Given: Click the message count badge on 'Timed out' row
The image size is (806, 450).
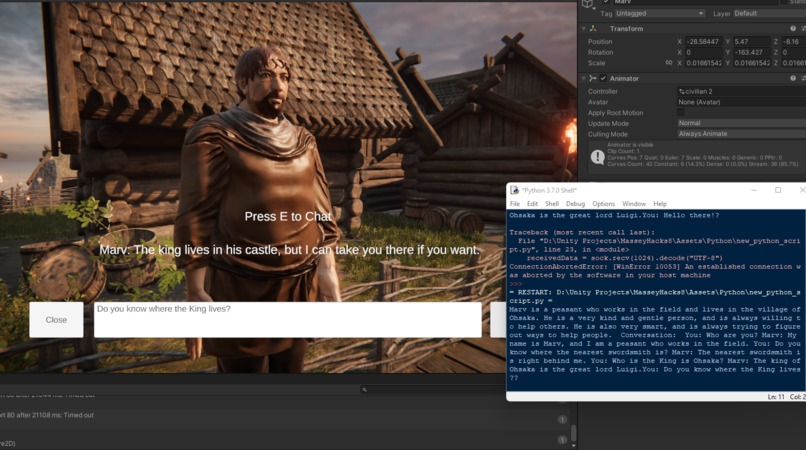Looking at the screenshot, I should tap(562, 420).
